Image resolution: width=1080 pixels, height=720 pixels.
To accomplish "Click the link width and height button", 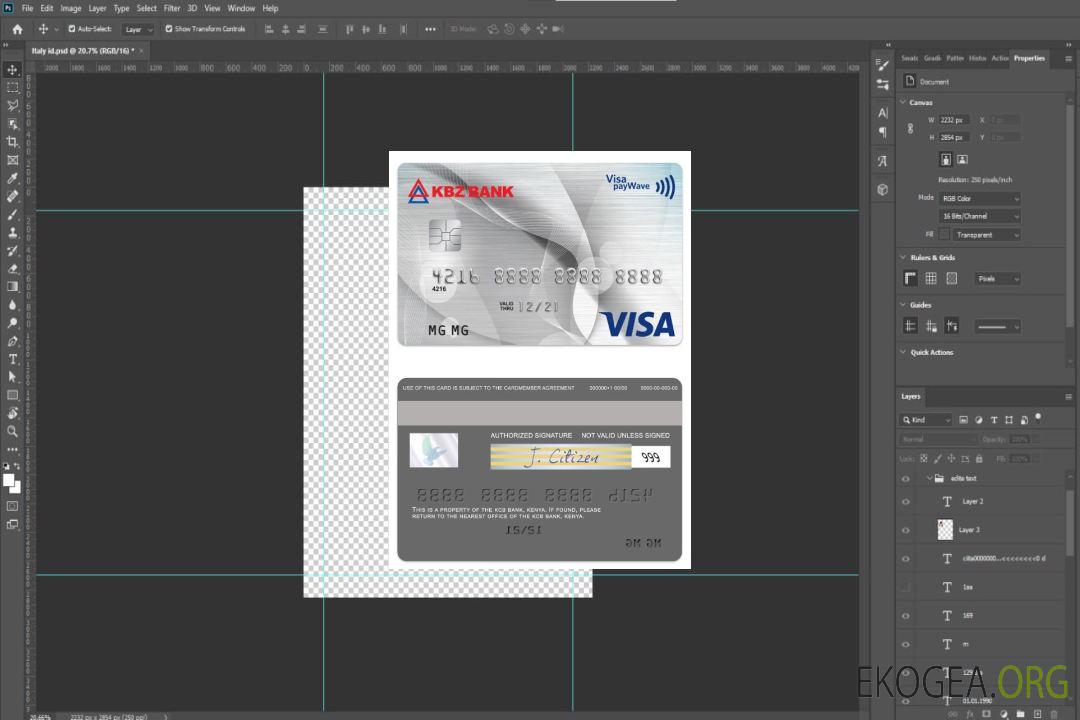I will (911, 128).
